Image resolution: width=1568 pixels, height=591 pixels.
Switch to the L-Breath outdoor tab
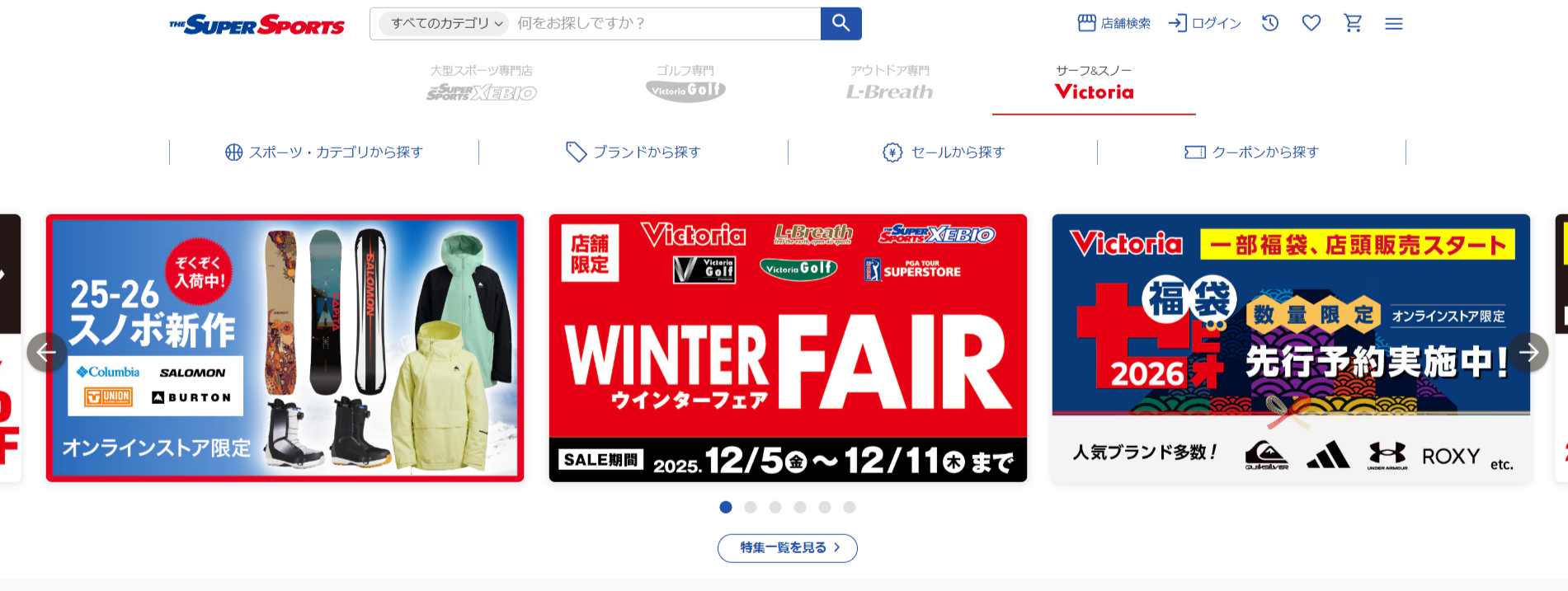coord(889,83)
